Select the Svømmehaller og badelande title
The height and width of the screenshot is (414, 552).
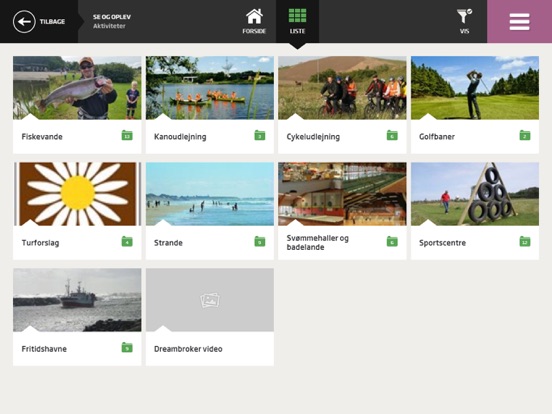pyautogui.click(x=318, y=243)
